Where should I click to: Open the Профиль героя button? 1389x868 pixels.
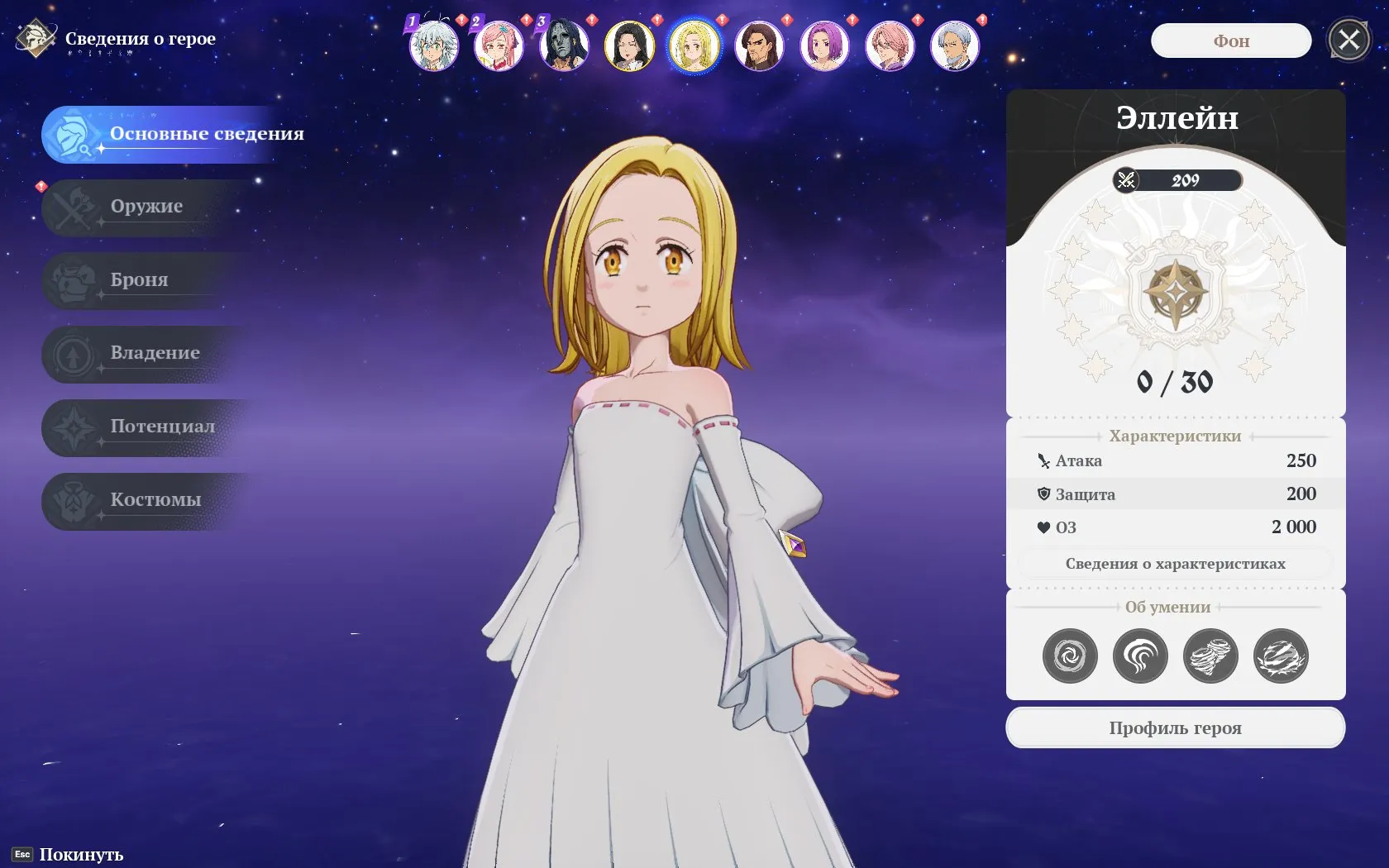1175,728
